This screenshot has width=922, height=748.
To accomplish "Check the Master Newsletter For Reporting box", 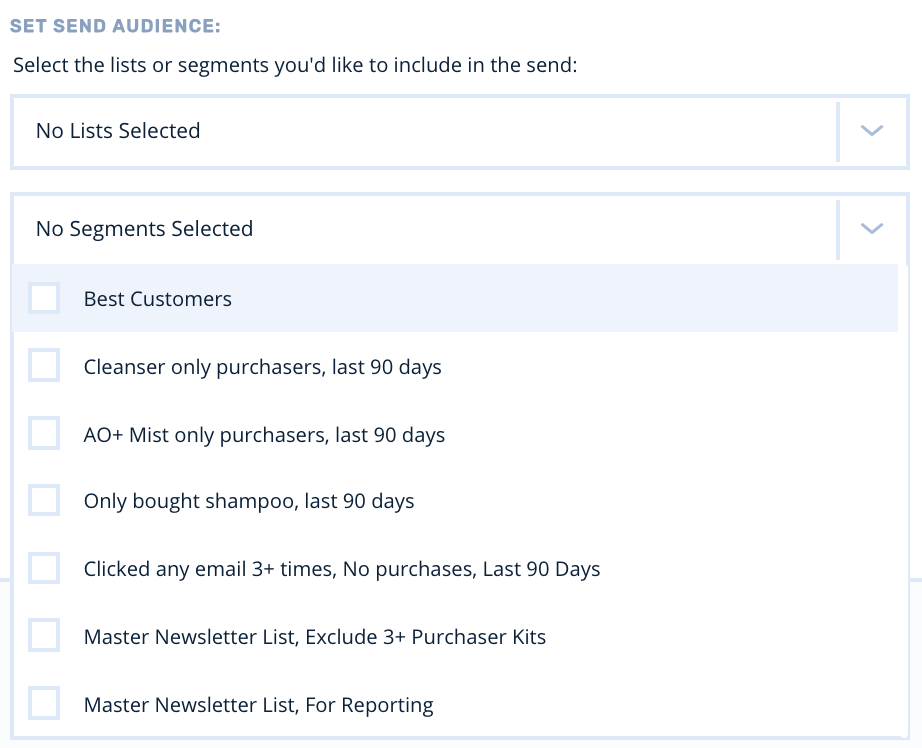I will pos(44,704).
